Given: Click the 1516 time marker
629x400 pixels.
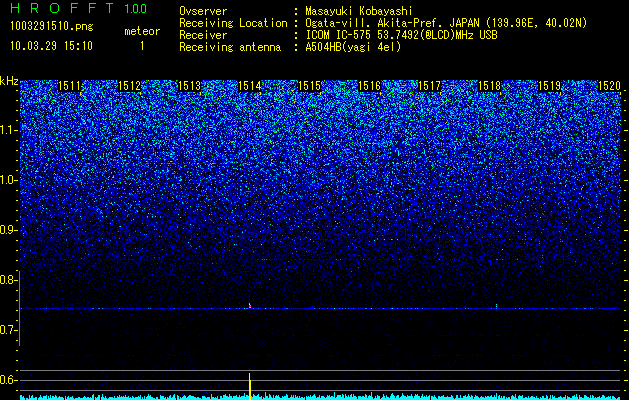Looking at the screenshot, I should 369,86.
